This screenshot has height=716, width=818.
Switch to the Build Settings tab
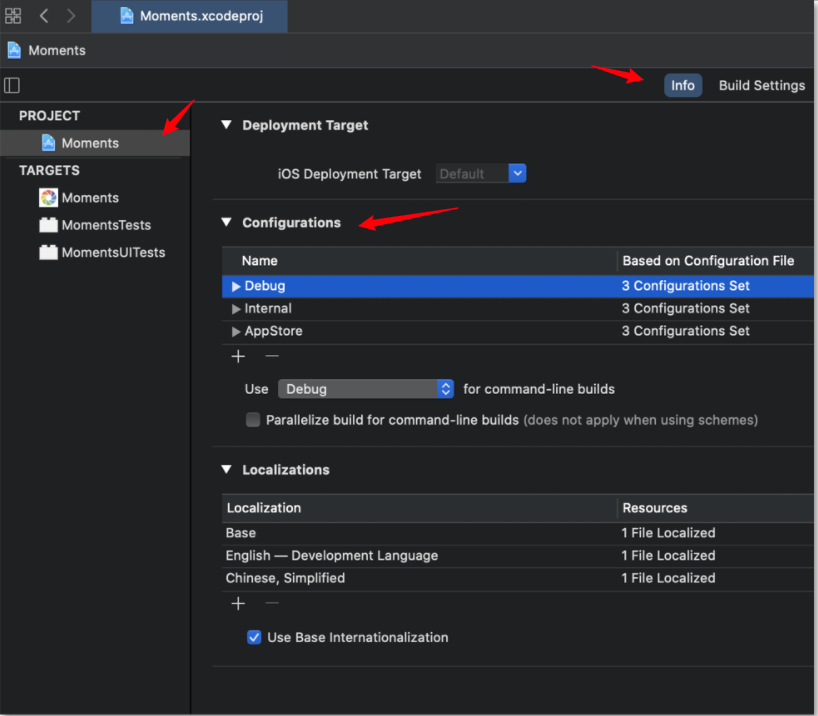761,85
